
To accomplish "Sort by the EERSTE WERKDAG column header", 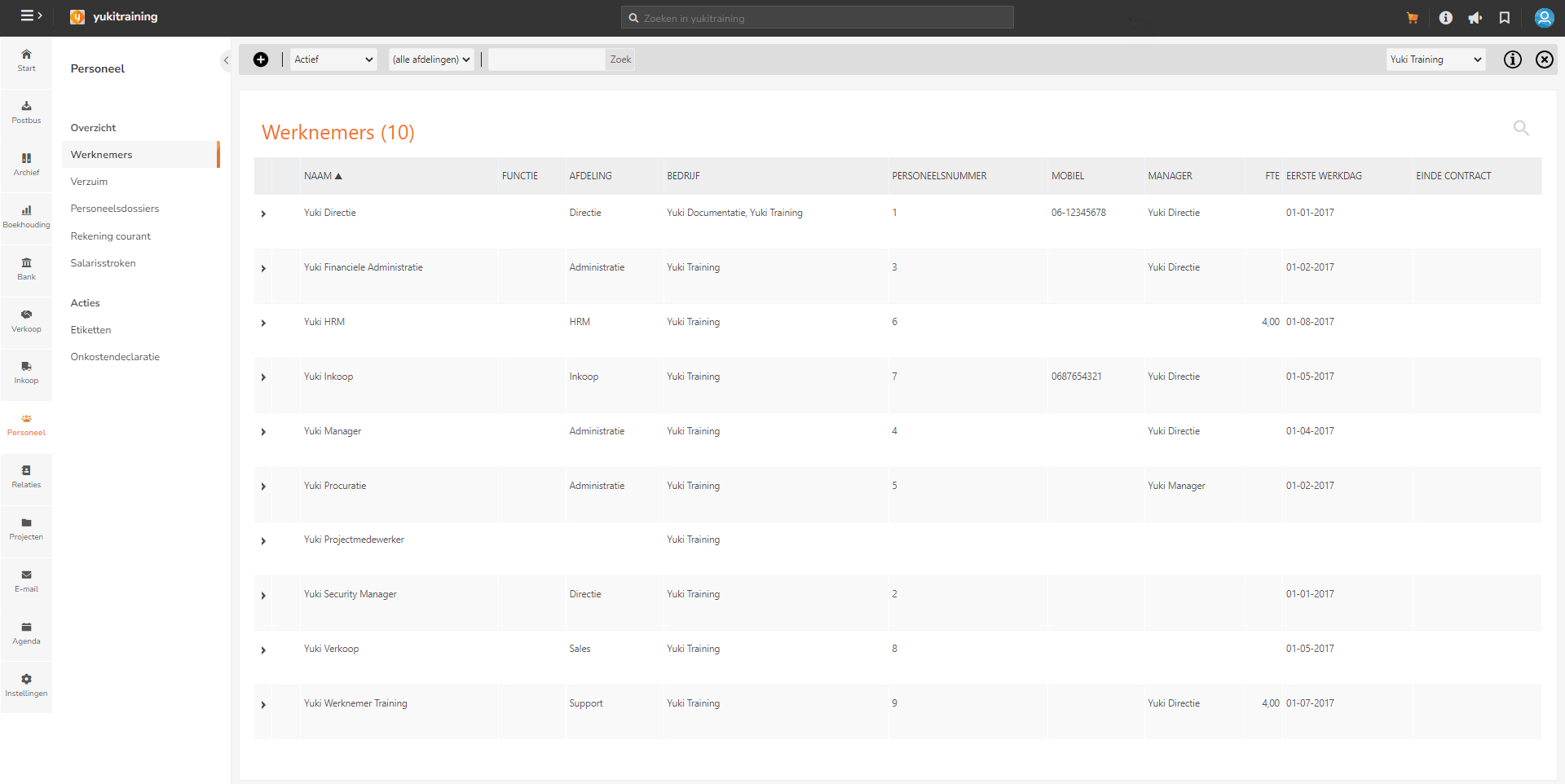I will click(x=1324, y=176).
